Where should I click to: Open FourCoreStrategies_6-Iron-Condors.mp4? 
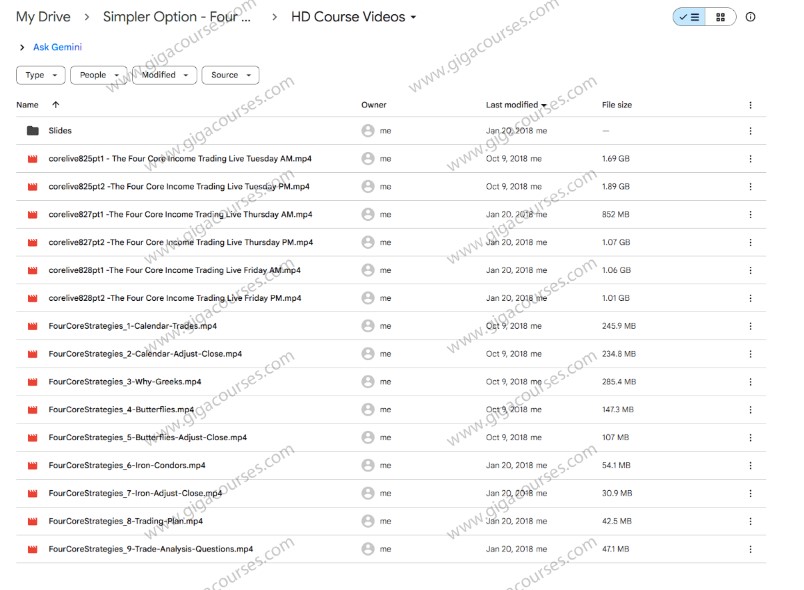[x=128, y=465]
